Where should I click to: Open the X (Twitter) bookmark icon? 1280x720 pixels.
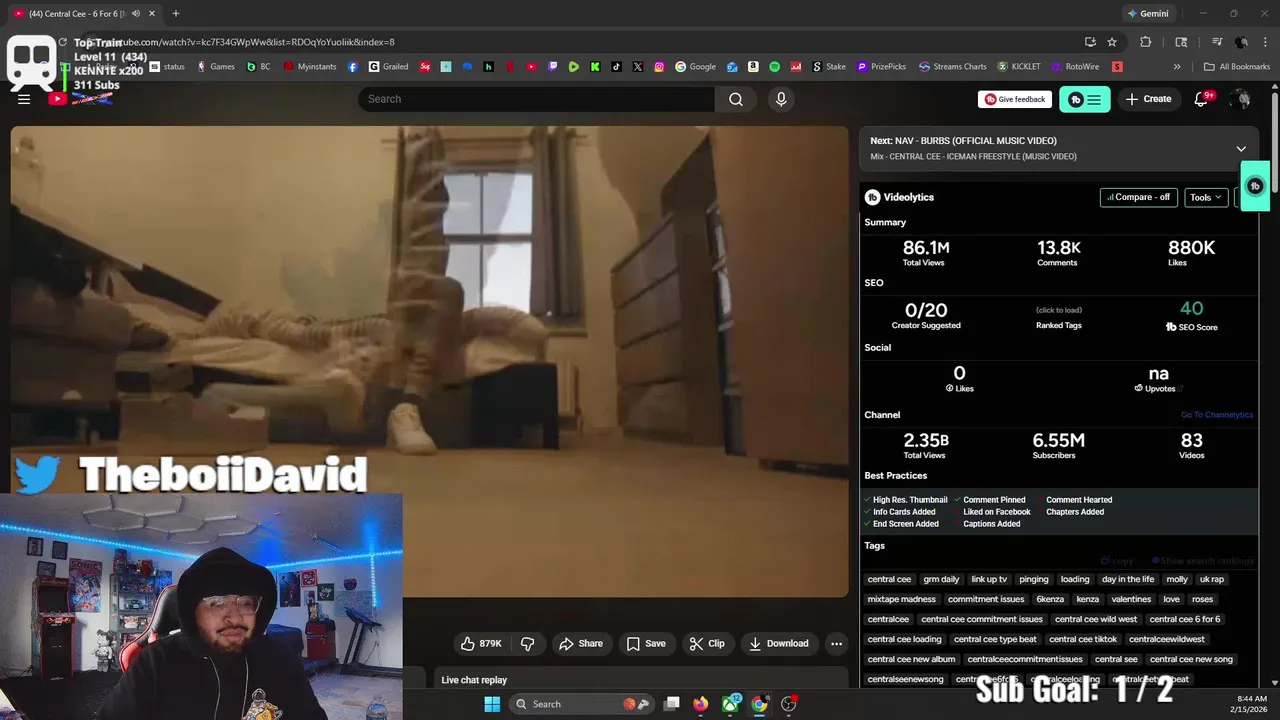(638, 67)
